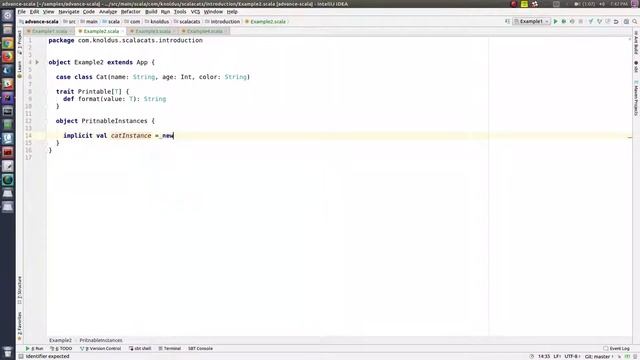
Task: Open the Run tool window tab
Action: [34, 349]
